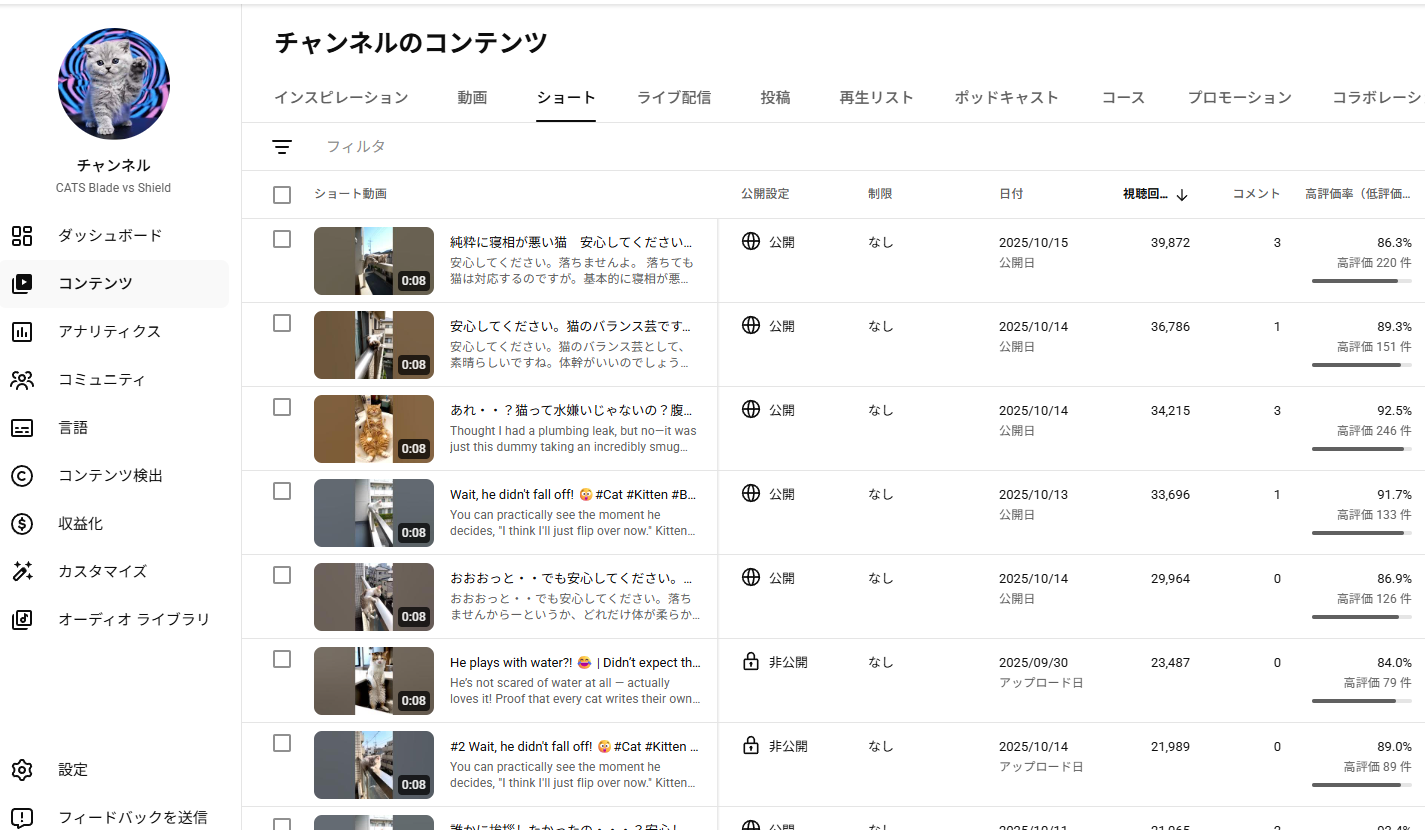Sort by views using the 視聴回数 column arrow
Screen dimensions: 1425x830
point(1182,195)
